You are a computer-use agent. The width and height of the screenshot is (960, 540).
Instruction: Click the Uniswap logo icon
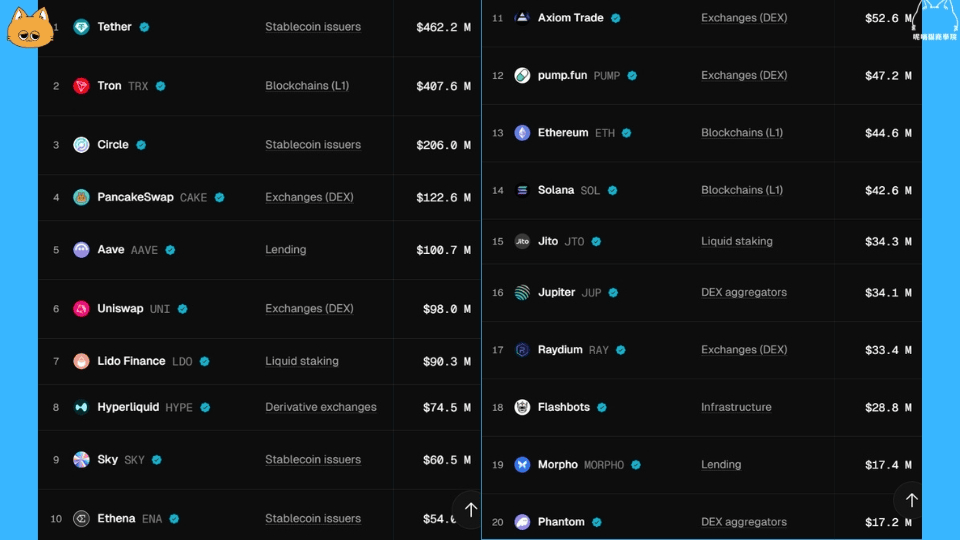point(81,309)
